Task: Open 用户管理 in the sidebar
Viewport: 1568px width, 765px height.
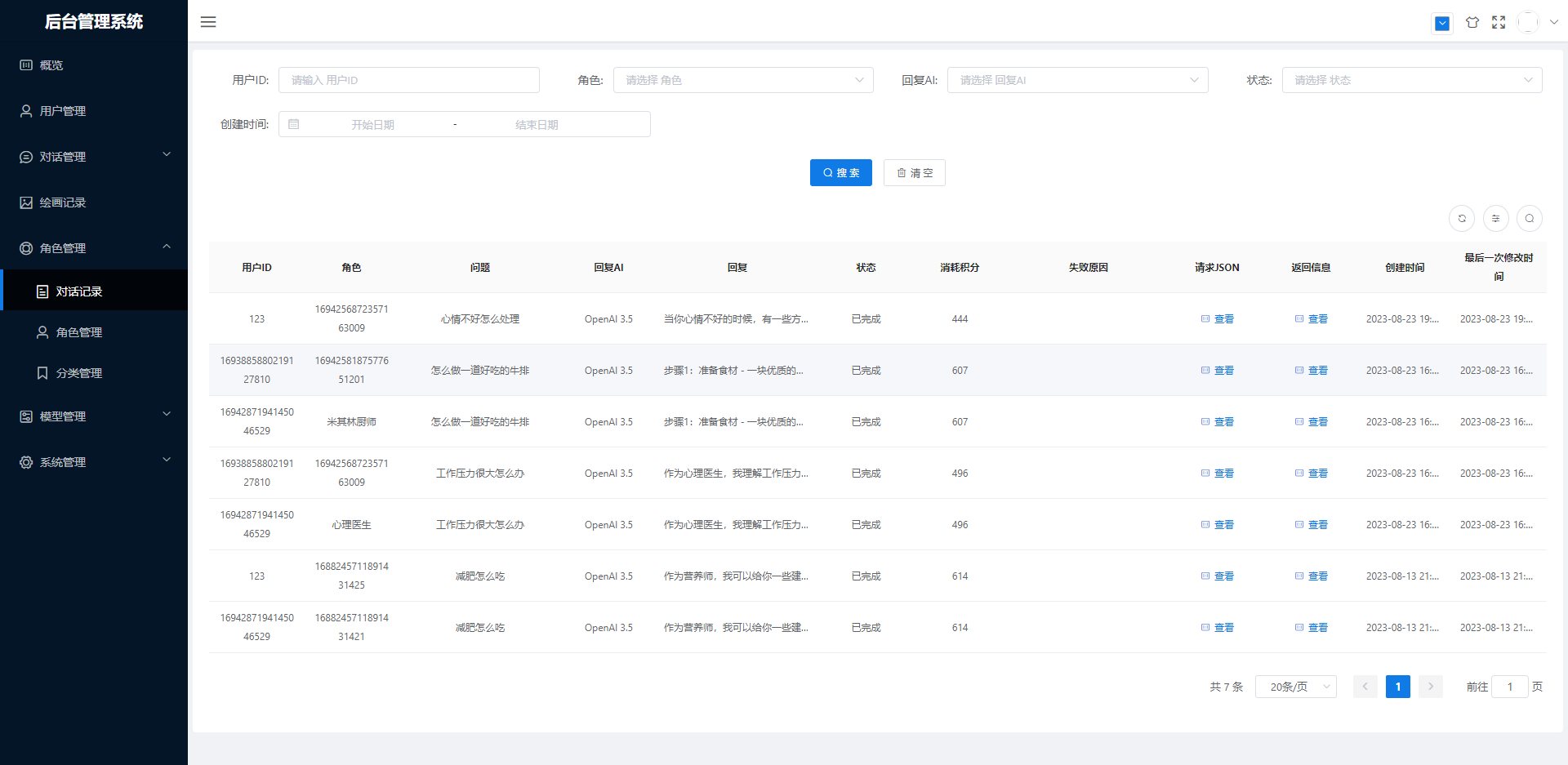Action: pos(63,111)
